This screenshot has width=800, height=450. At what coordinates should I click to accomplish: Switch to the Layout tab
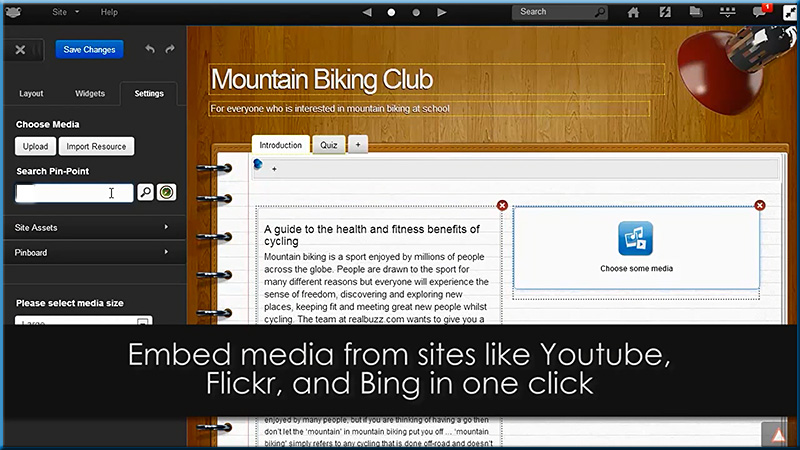pyautogui.click(x=31, y=93)
